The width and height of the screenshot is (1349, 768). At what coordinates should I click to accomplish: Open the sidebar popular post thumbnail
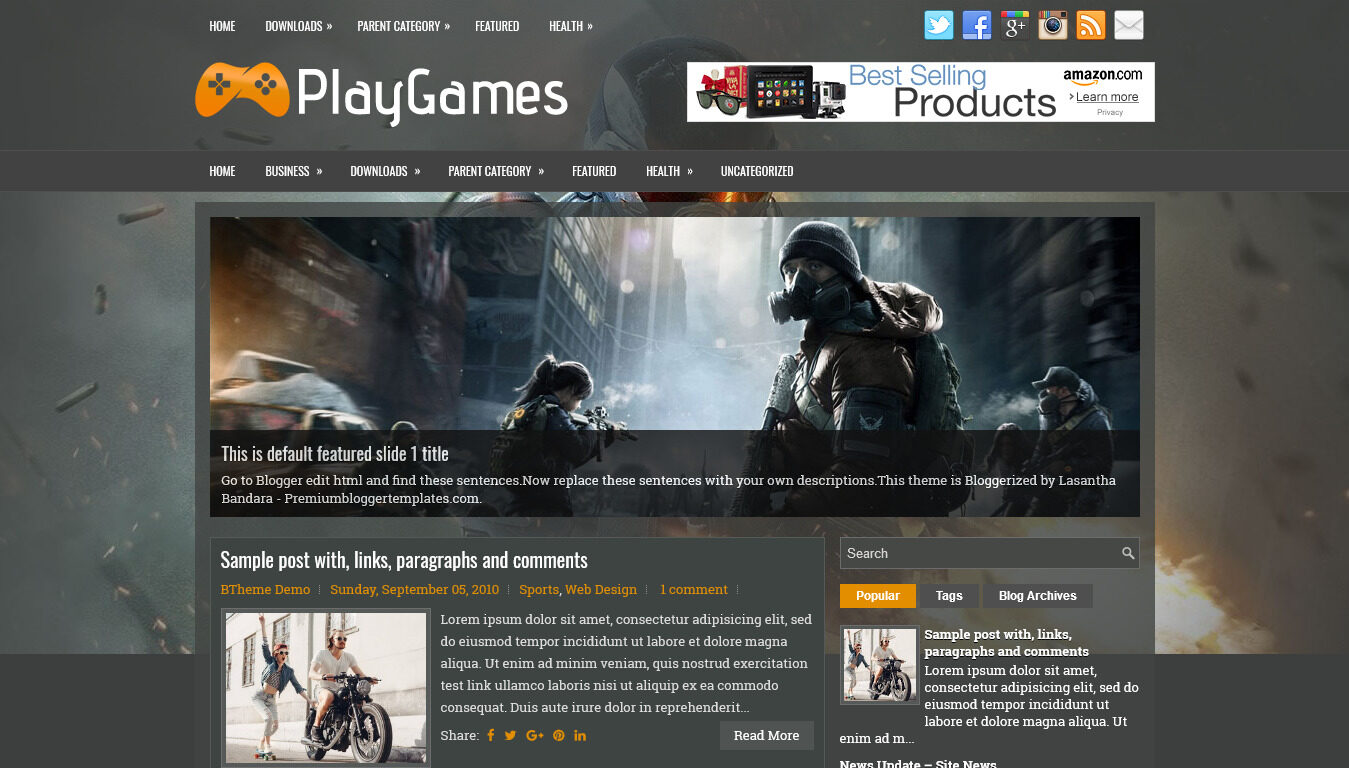tap(880, 665)
